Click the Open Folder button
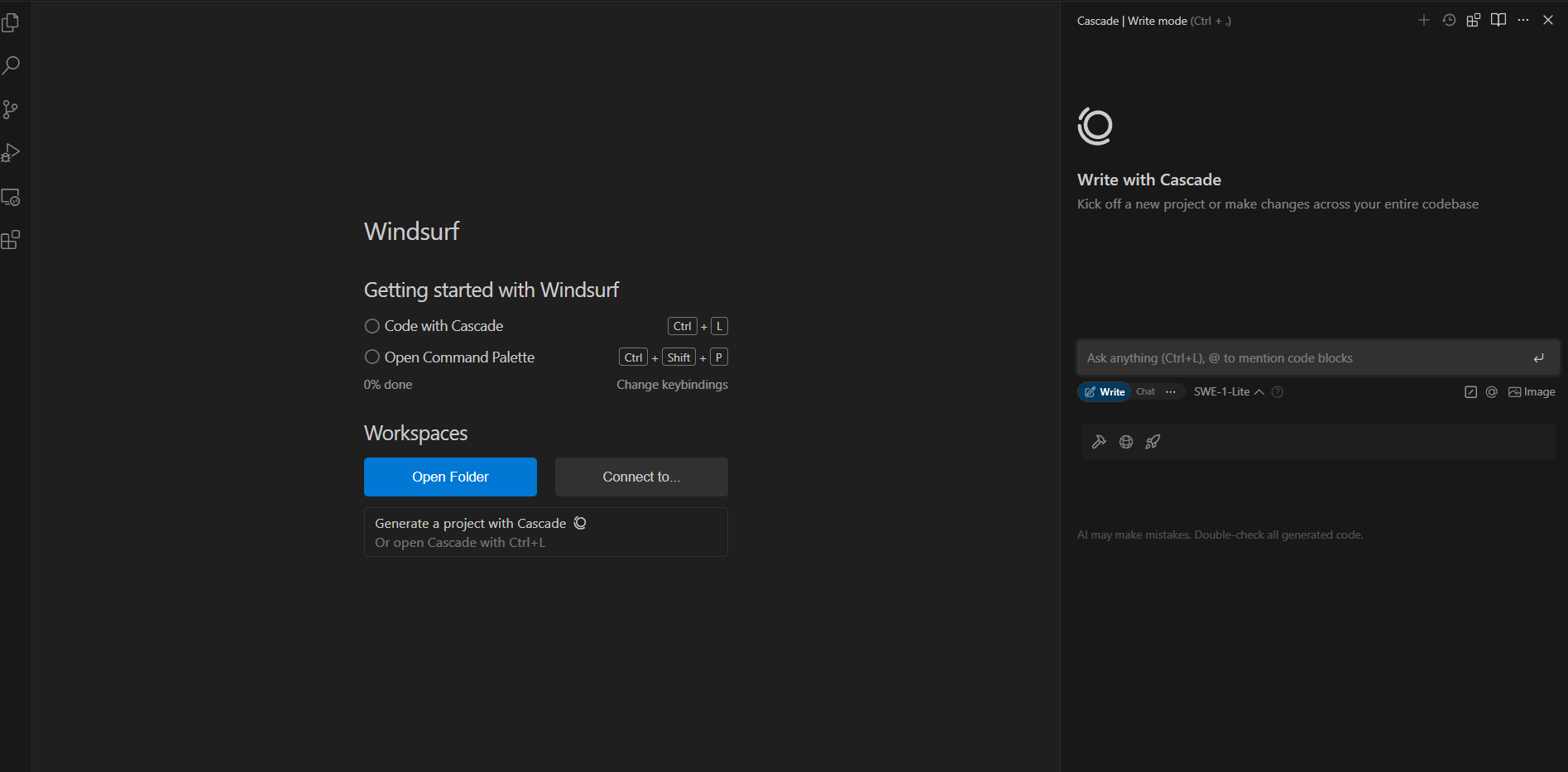The image size is (1568, 772). (450, 477)
